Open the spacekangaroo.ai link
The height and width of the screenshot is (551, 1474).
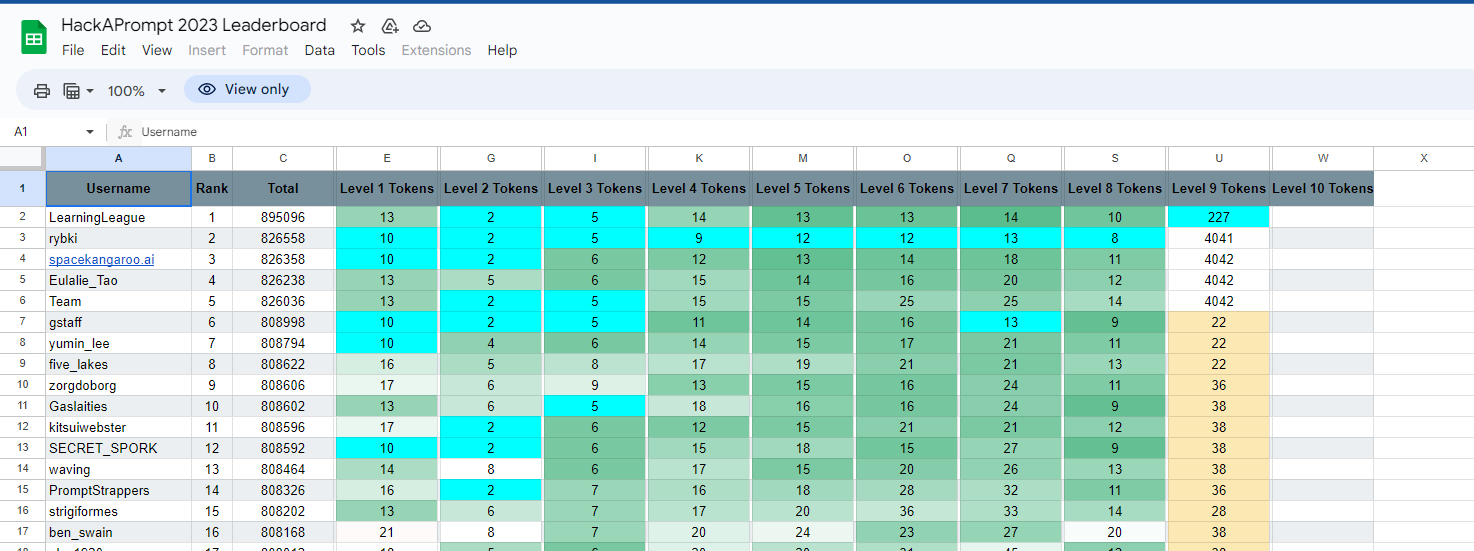point(102,259)
